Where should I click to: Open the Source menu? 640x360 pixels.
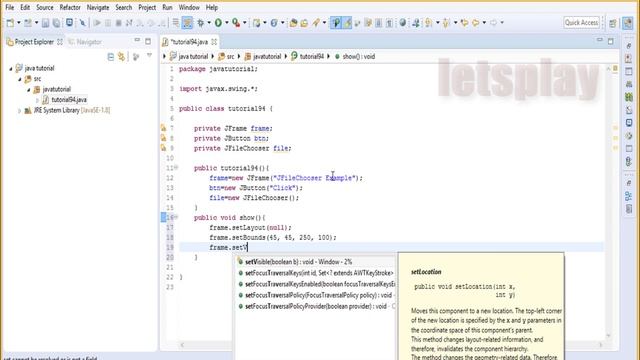tap(44, 7)
